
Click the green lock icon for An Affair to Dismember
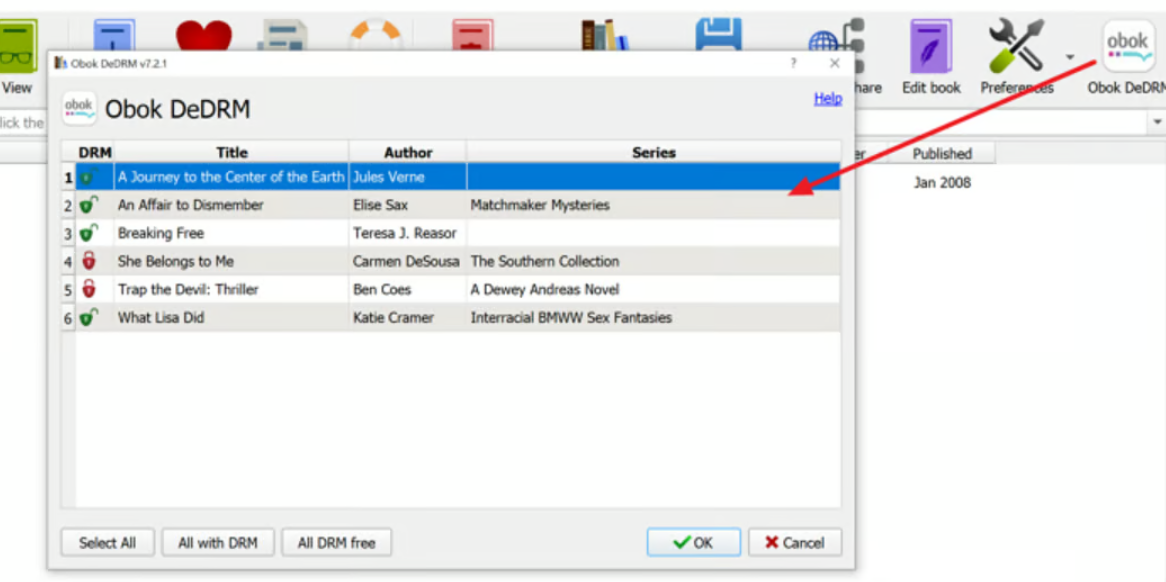click(x=89, y=204)
